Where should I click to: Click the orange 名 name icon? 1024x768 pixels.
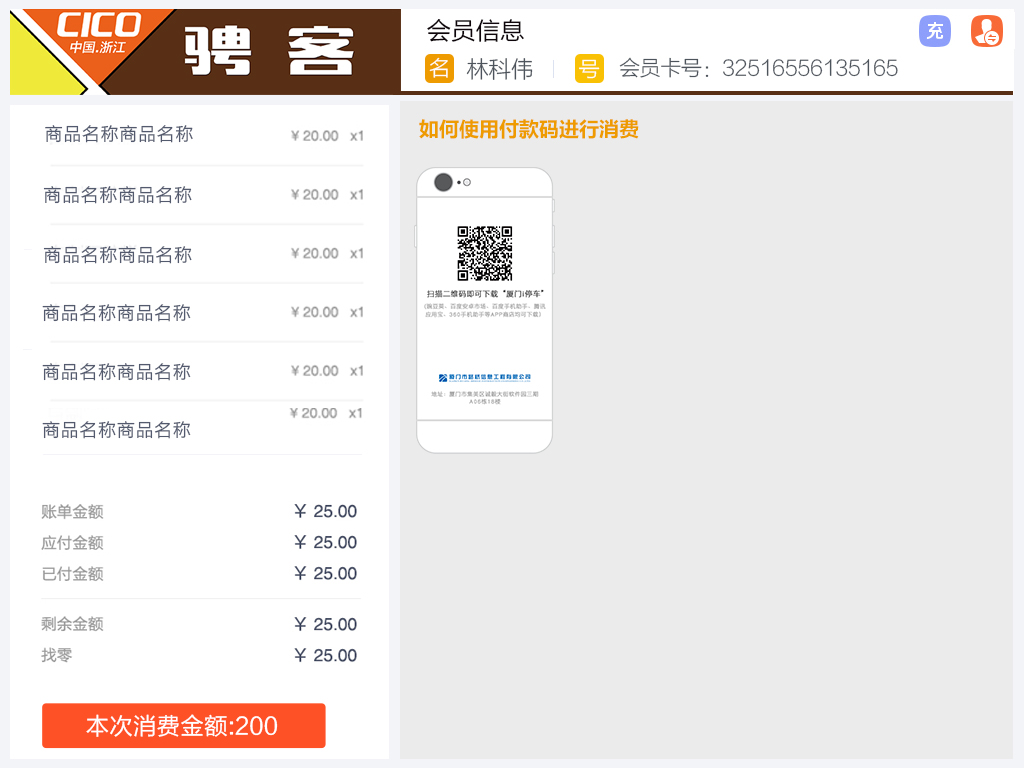point(439,68)
